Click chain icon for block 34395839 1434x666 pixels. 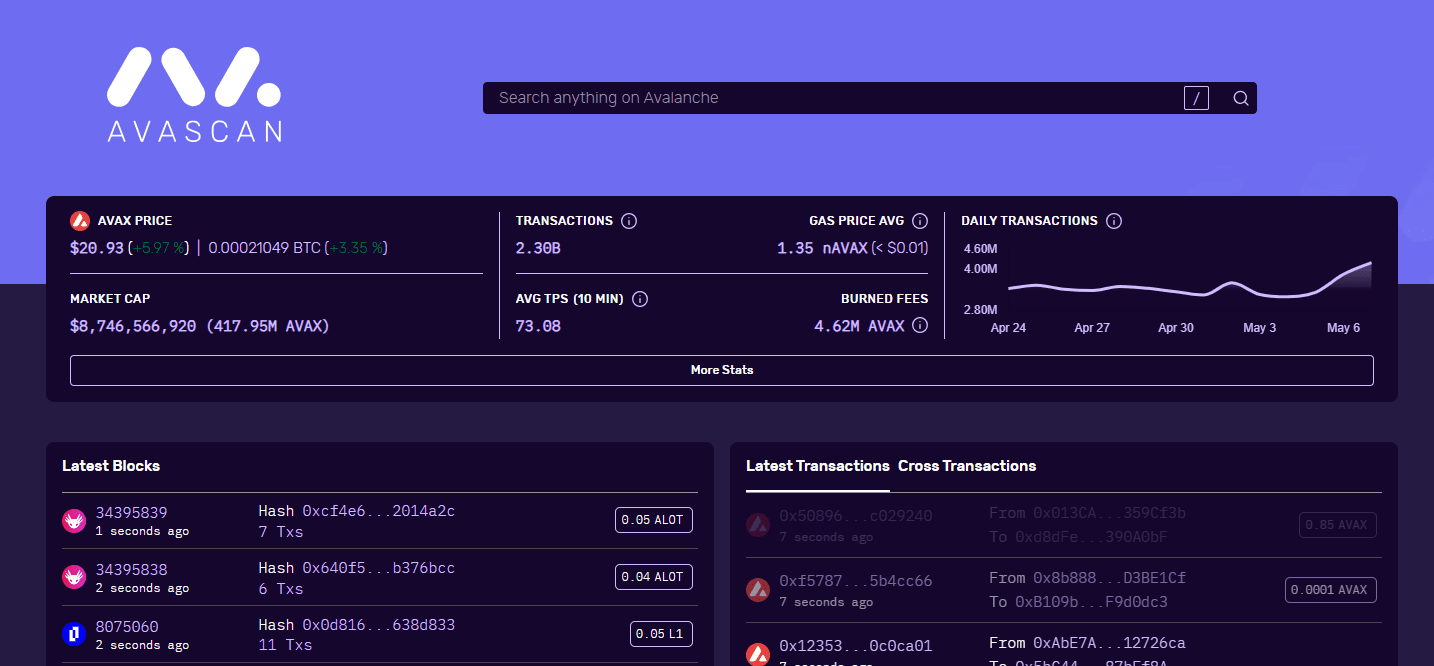pyautogui.click(x=74, y=520)
